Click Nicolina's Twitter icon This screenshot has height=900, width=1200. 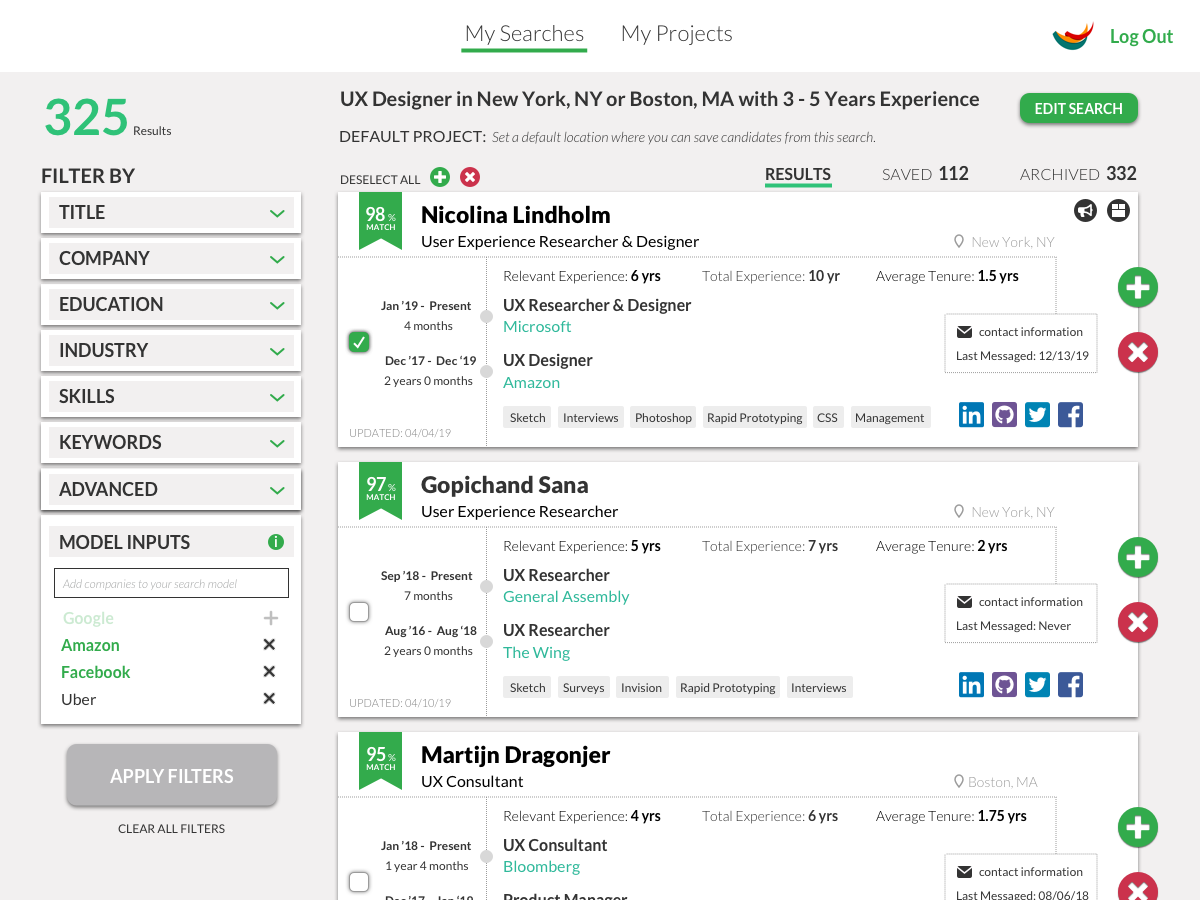pos(1037,414)
